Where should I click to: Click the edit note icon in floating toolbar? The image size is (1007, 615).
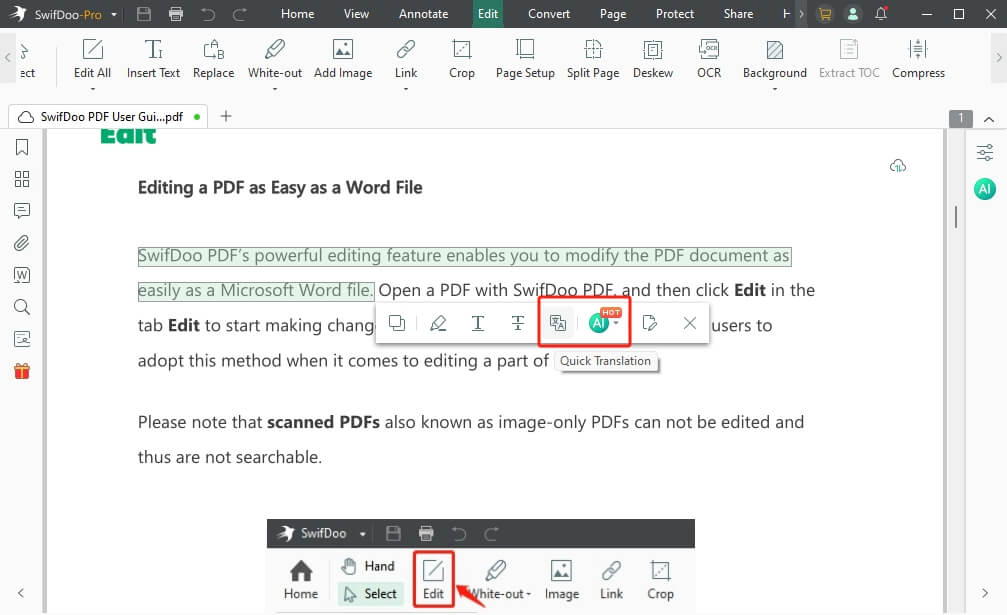coord(650,323)
